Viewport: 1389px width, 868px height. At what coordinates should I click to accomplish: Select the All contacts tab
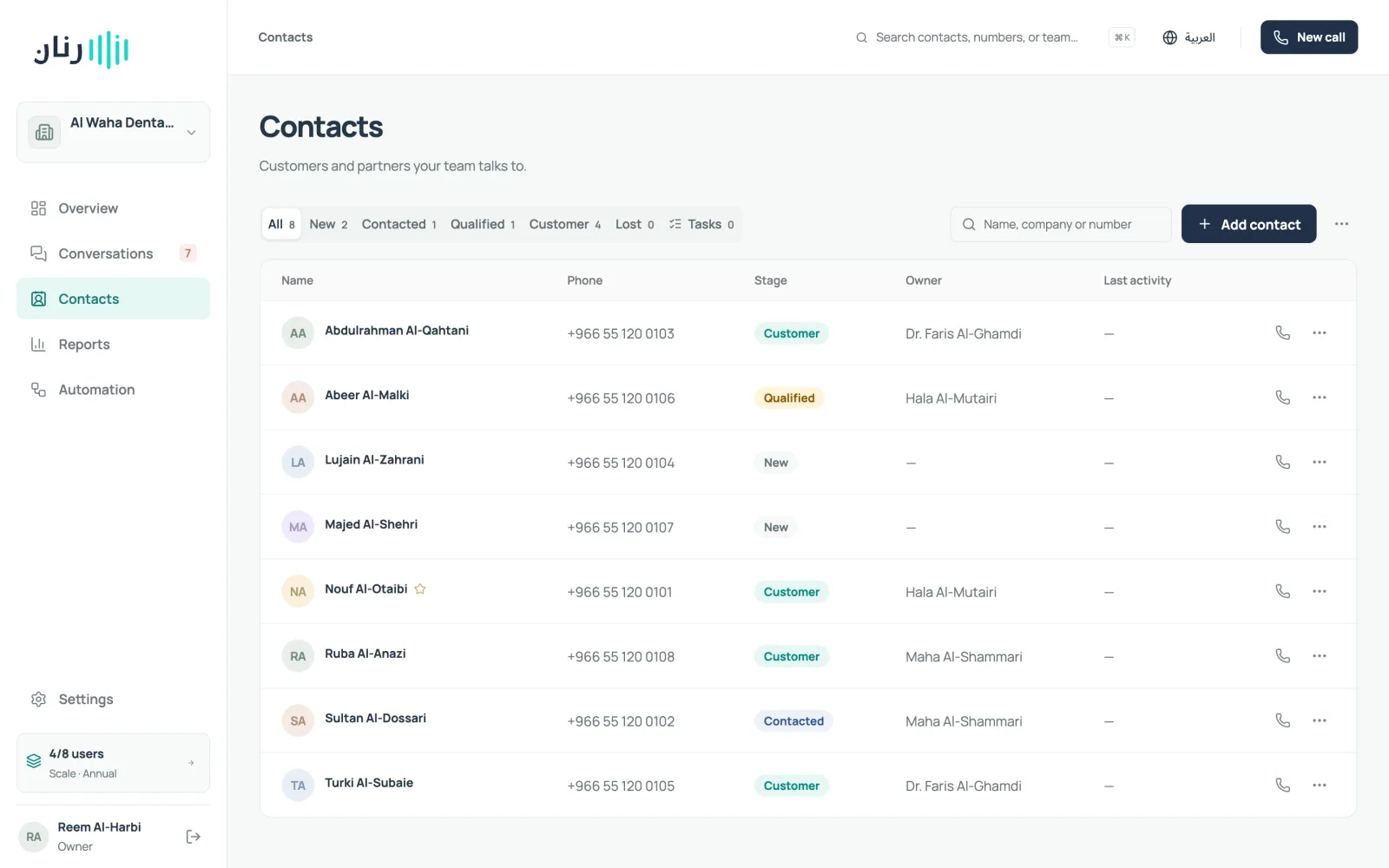[281, 224]
